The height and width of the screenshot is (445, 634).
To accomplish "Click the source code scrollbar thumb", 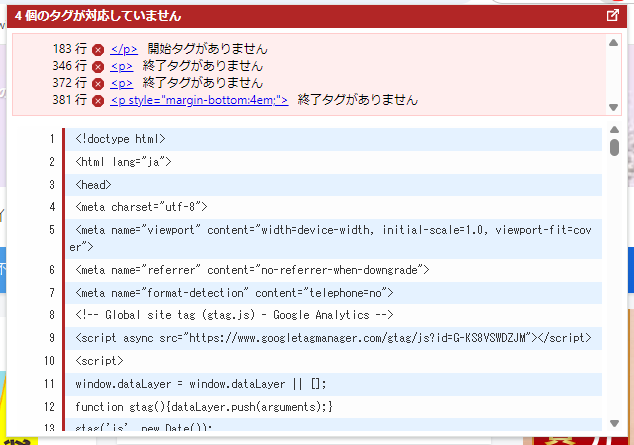I will 615,148.
